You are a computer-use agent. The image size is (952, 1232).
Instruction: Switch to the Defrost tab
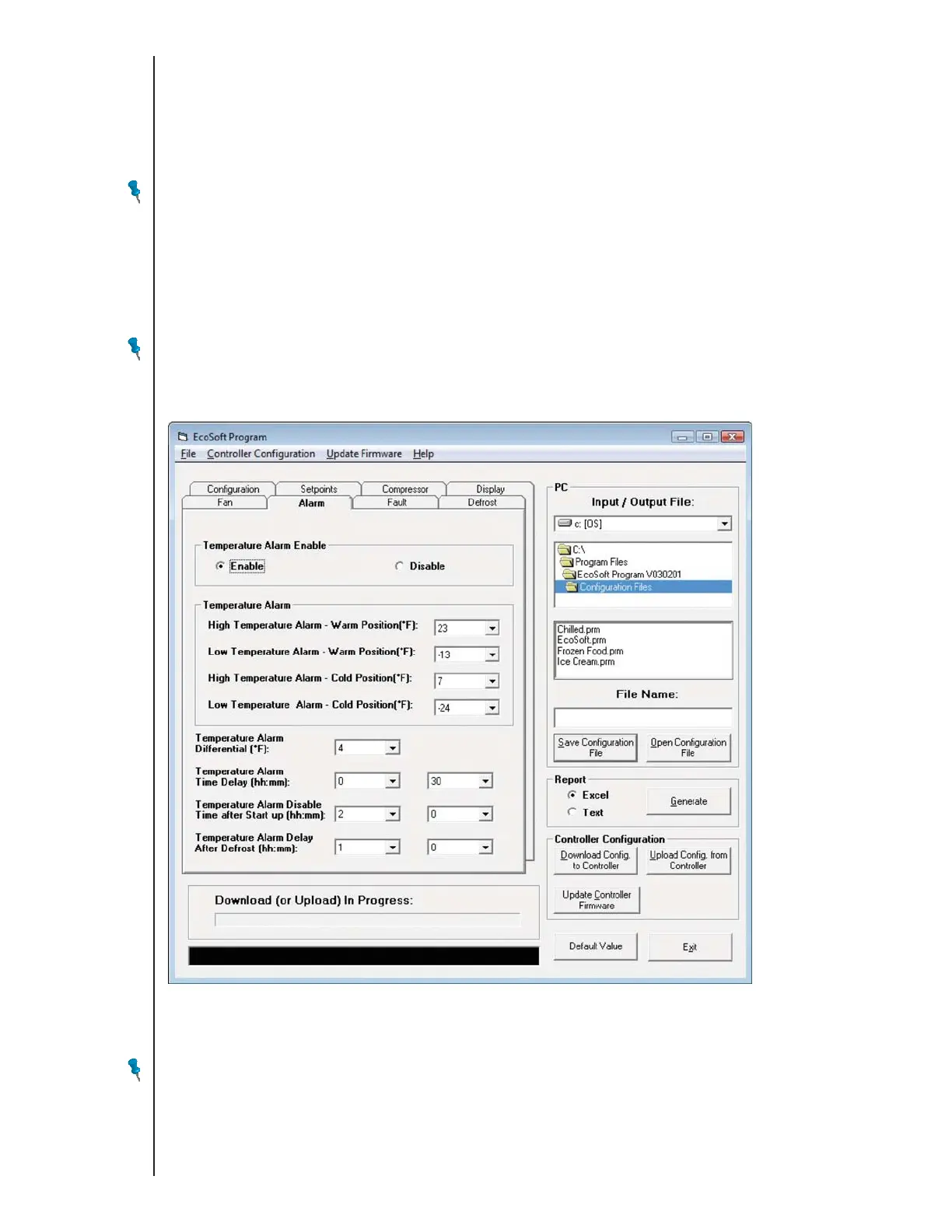pos(482,502)
